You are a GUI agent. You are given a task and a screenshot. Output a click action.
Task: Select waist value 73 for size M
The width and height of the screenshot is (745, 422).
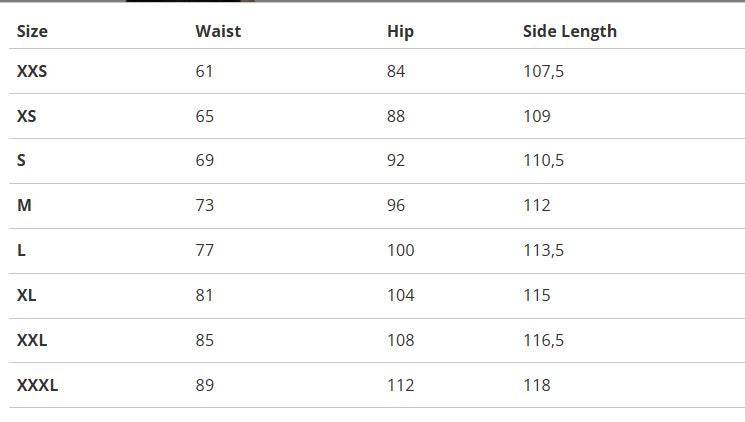coord(204,205)
